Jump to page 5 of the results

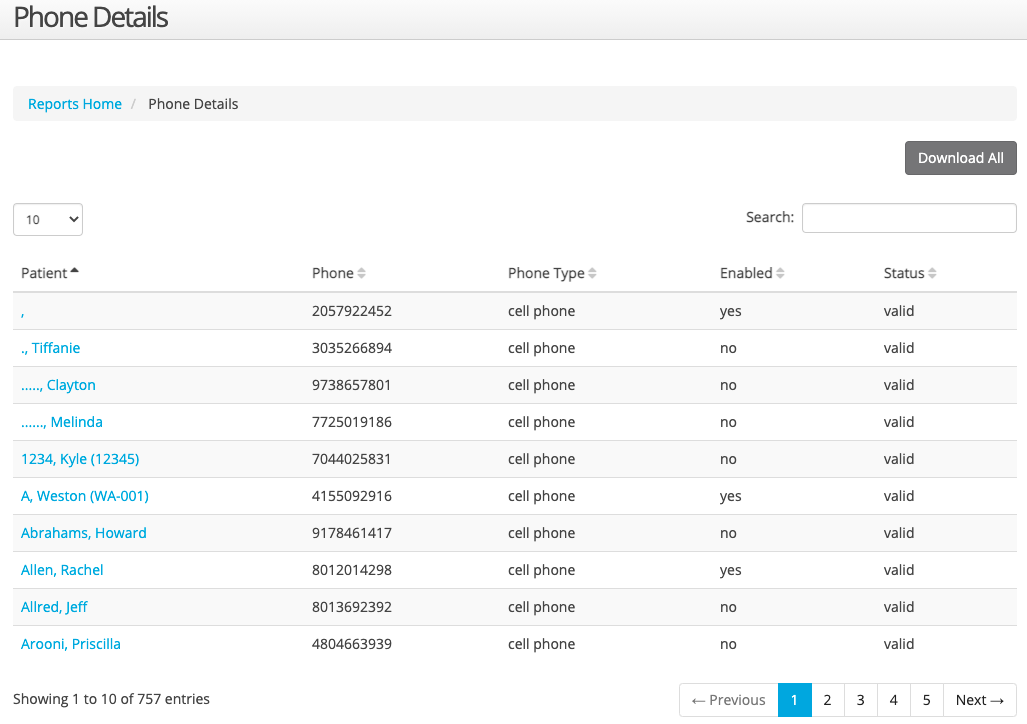[x=926, y=700]
